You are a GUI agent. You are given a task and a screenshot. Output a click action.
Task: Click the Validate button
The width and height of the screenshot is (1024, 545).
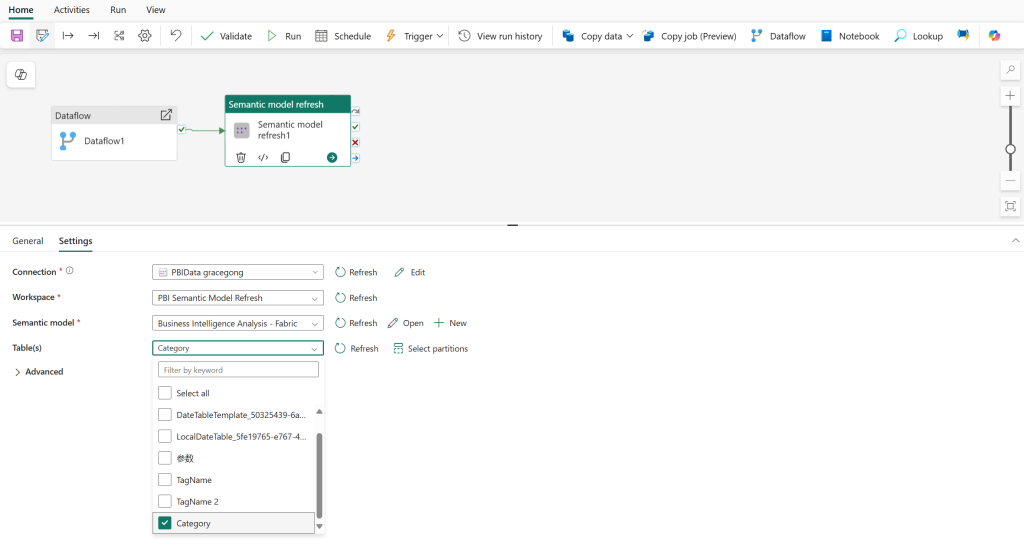click(226, 36)
